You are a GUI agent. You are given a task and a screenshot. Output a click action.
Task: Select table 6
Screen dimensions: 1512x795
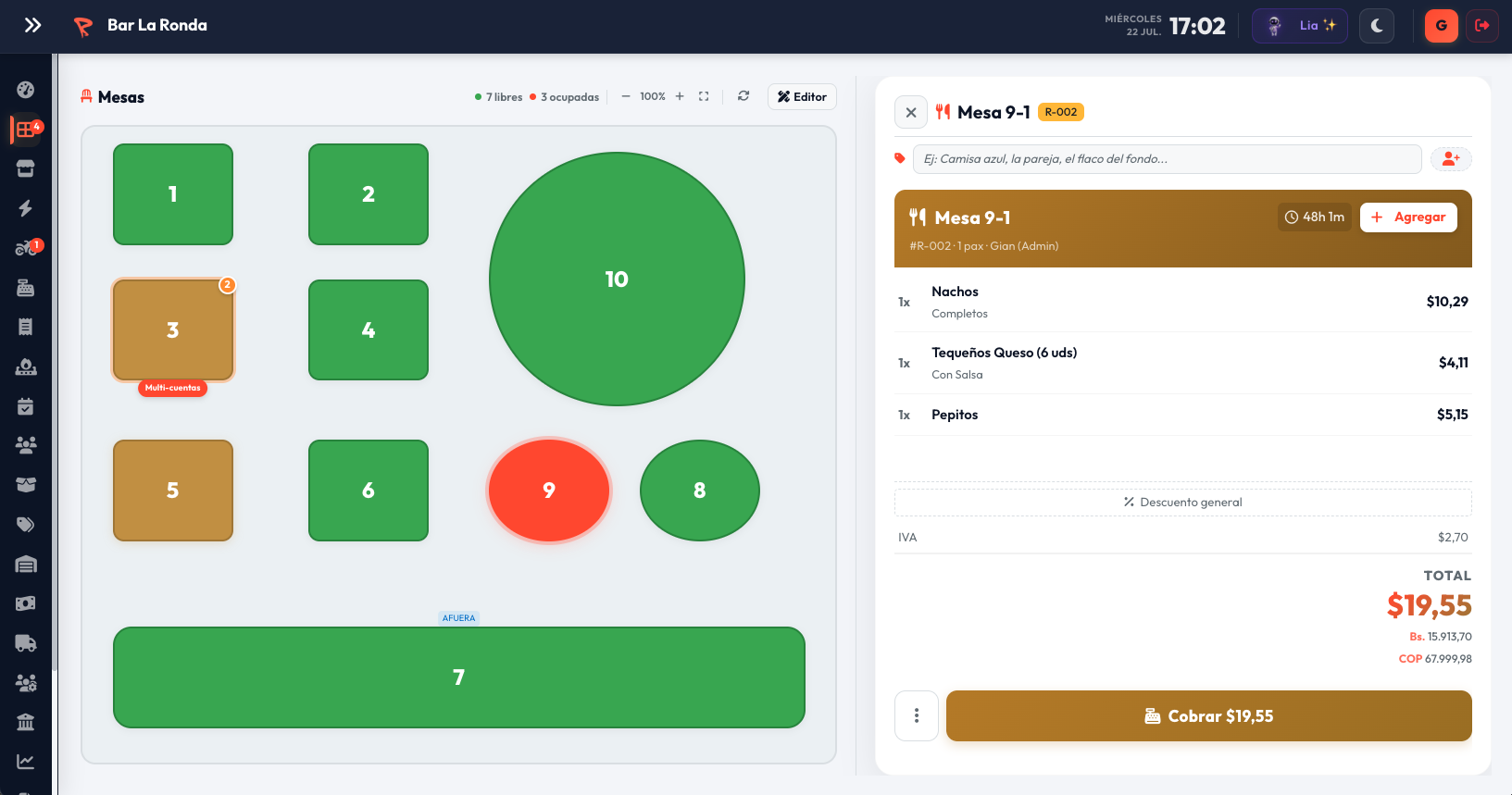[x=369, y=491]
